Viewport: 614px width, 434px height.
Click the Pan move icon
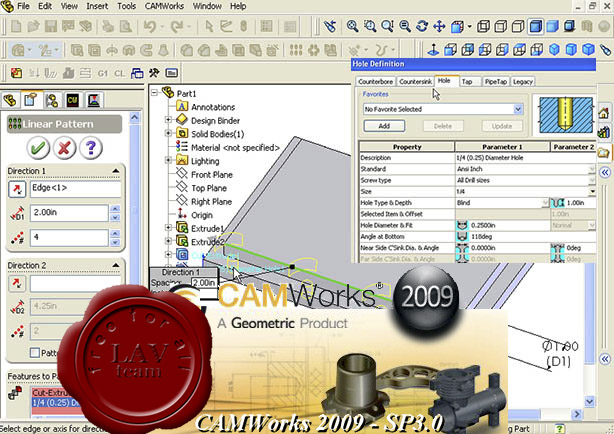tap(439, 26)
